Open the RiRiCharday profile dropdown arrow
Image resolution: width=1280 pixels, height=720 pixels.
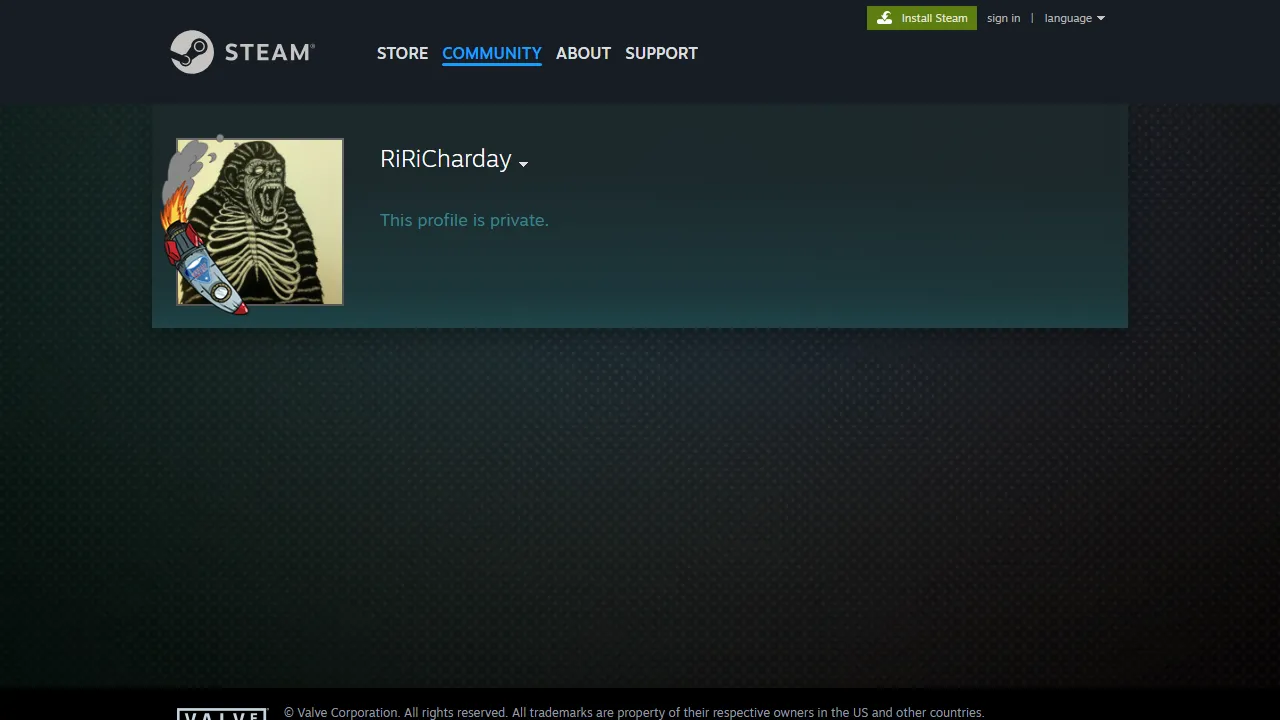point(524,164)
